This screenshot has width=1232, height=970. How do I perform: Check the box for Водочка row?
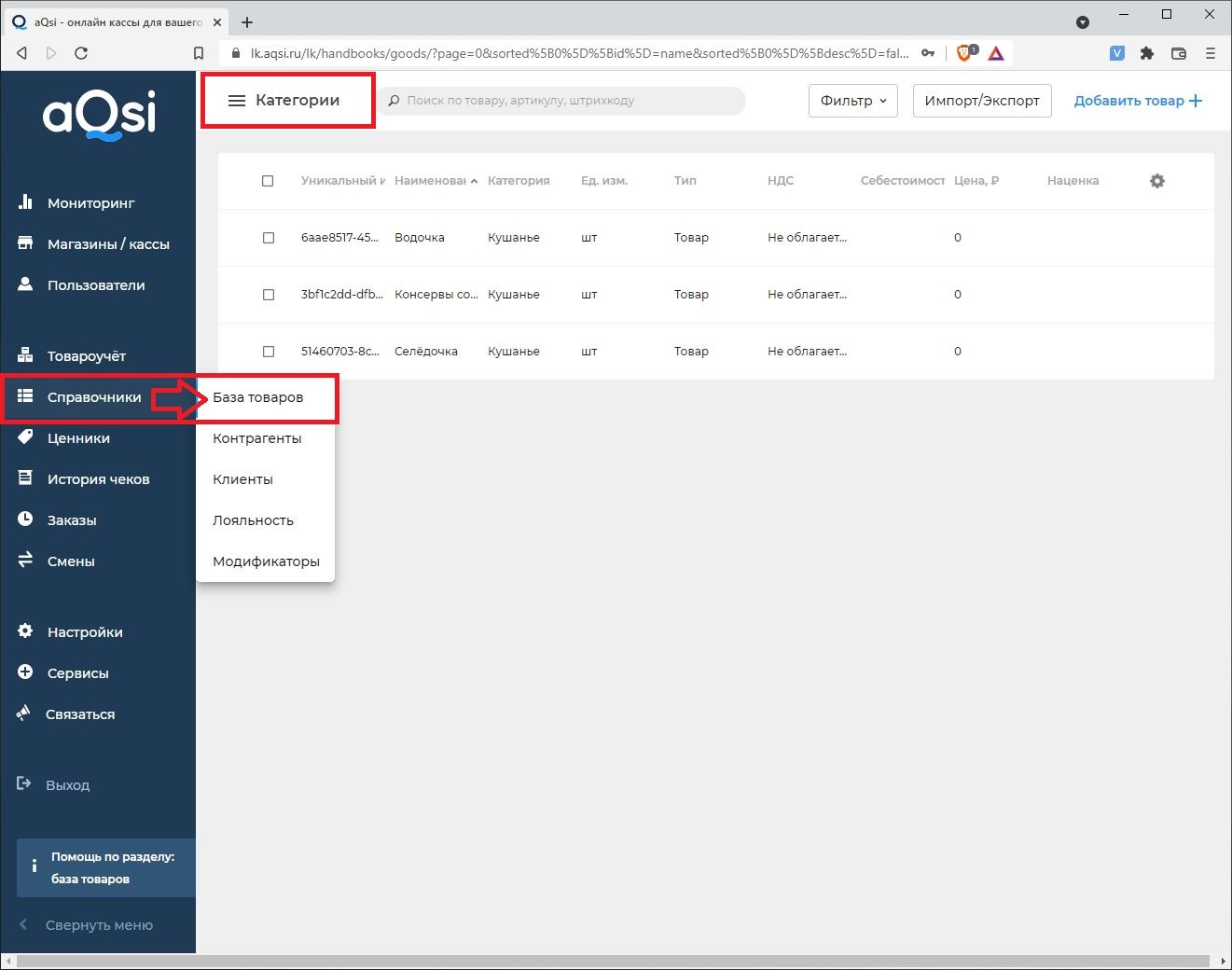coord(269,238)
